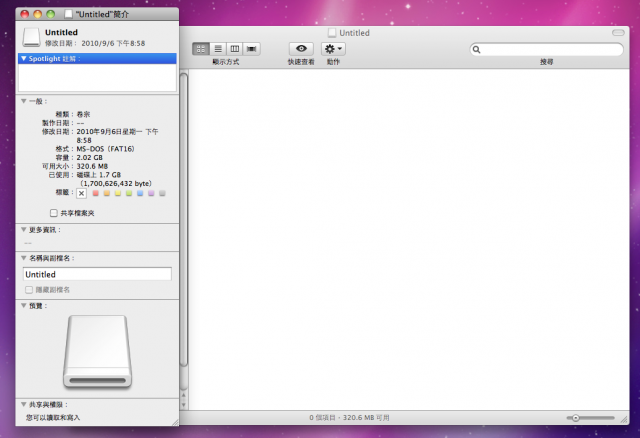
Task: Click the MS-DOS (FAT16) format value
Action: pyautogui.click(x=106, y=149)
